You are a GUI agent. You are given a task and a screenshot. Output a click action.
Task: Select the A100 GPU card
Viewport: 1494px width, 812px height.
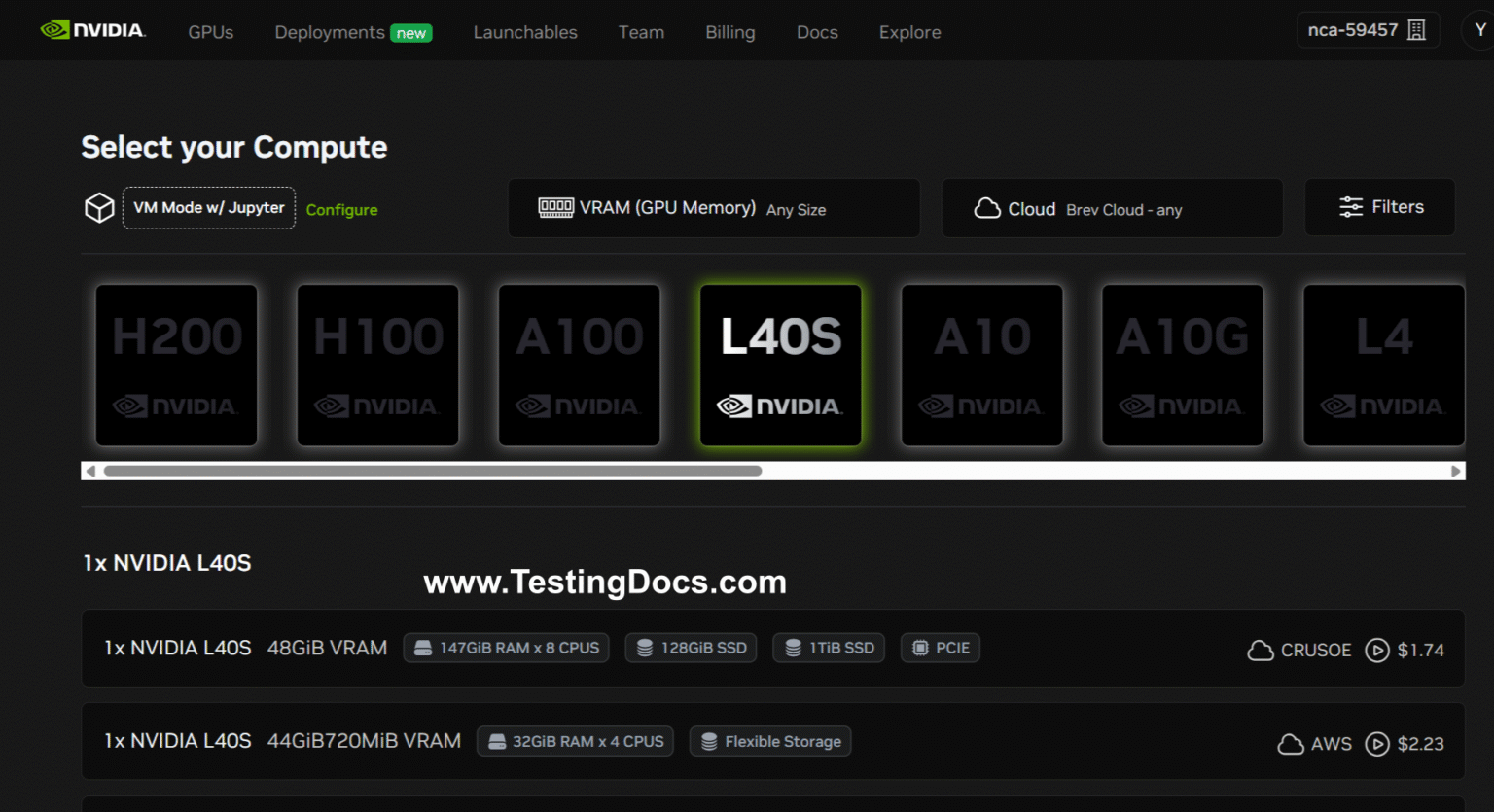pyautogui.click(x=579, y=365)
